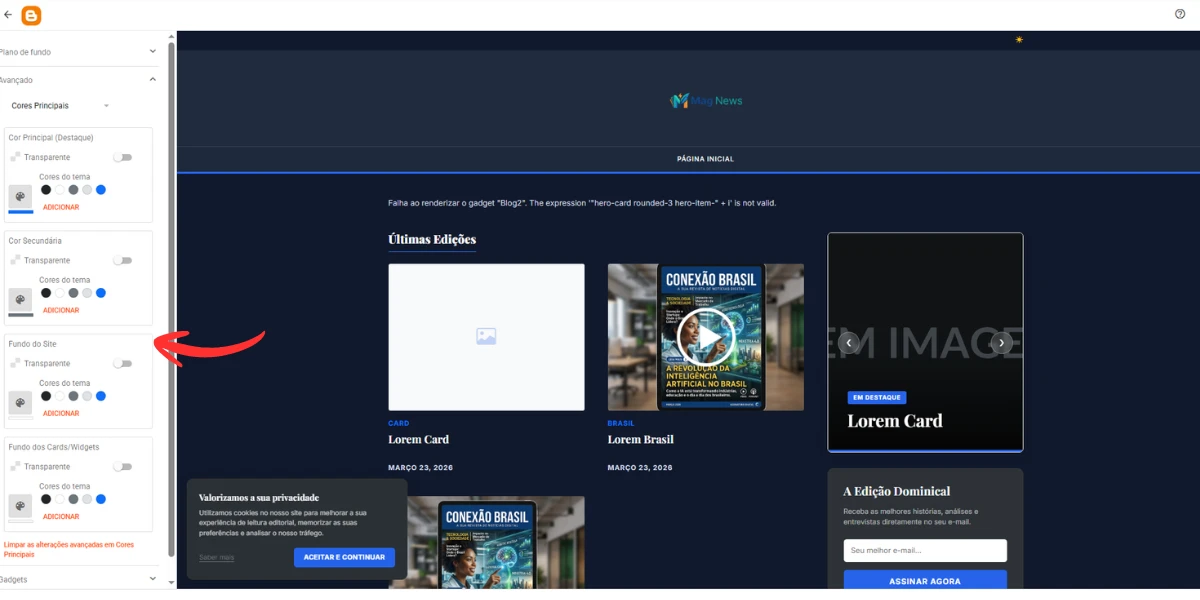Viewport: 1200px width, 600px height.
Task: Toggle Transparente for Fundo dos Cards/Widgets
Action: pyautogui.click(x=123, y=466)
